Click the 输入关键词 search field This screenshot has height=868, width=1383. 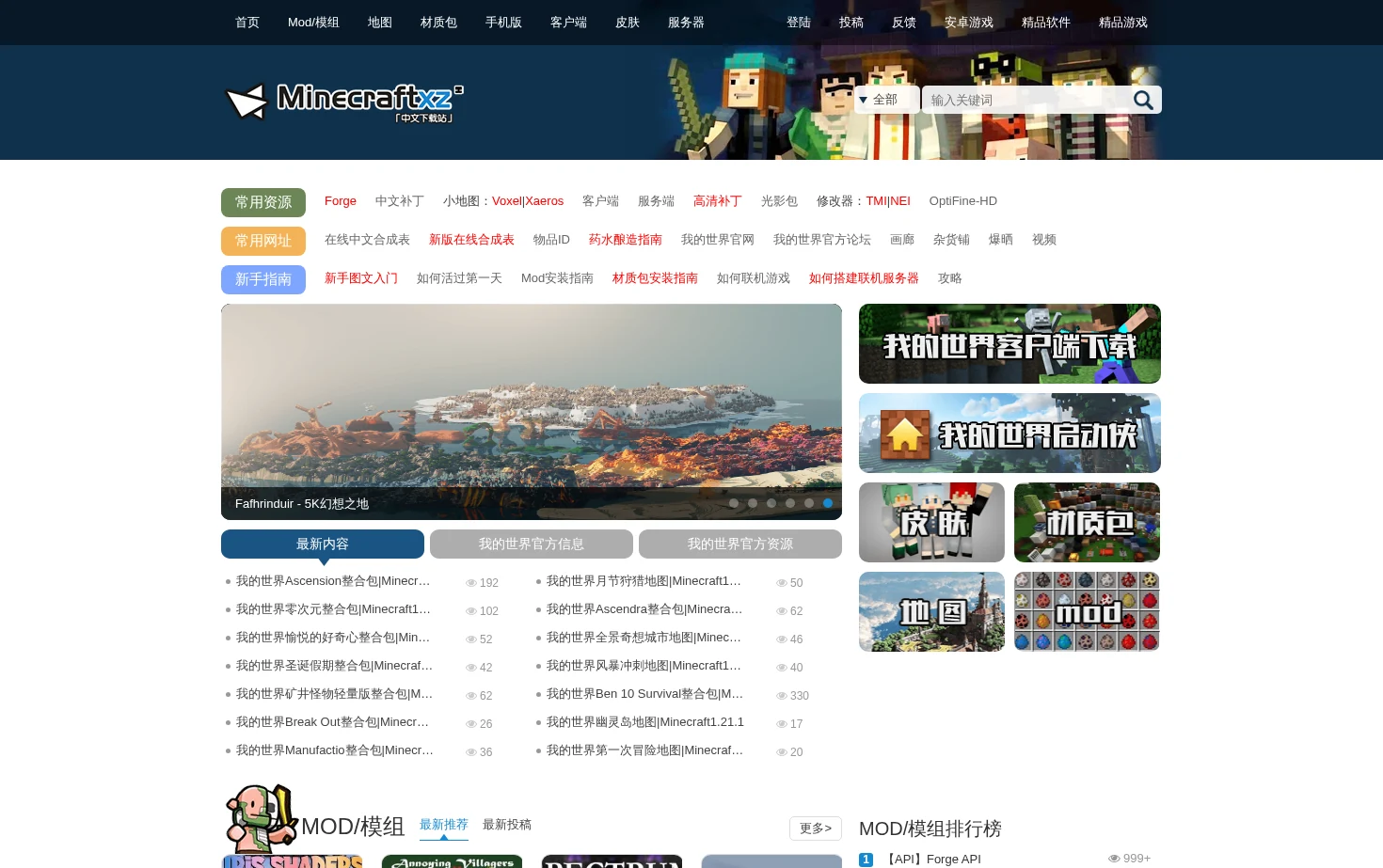point(1025,100)
